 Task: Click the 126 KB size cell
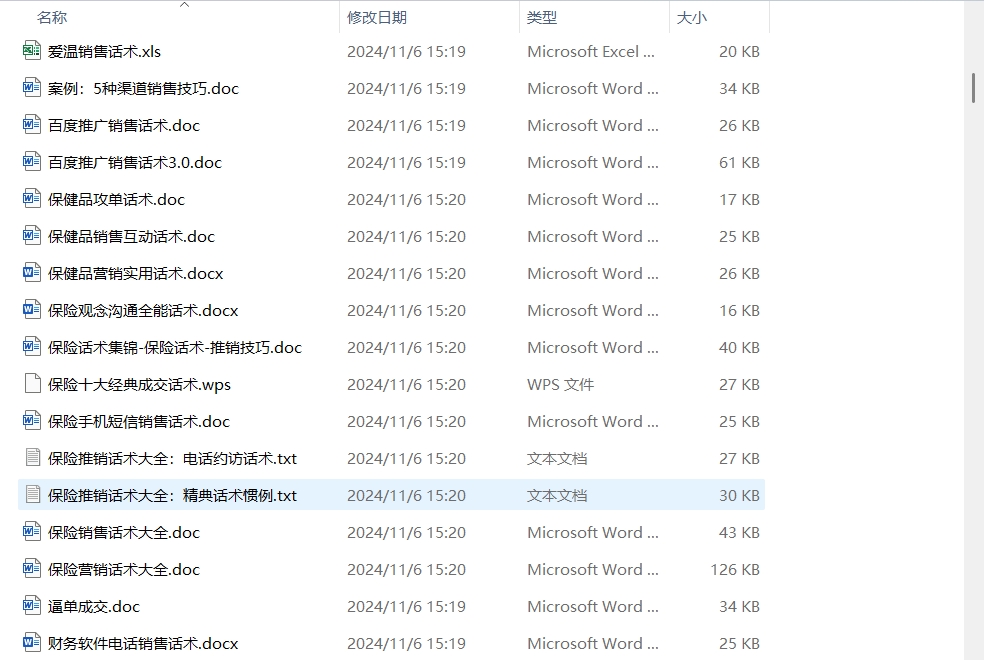tap(735, 570)
